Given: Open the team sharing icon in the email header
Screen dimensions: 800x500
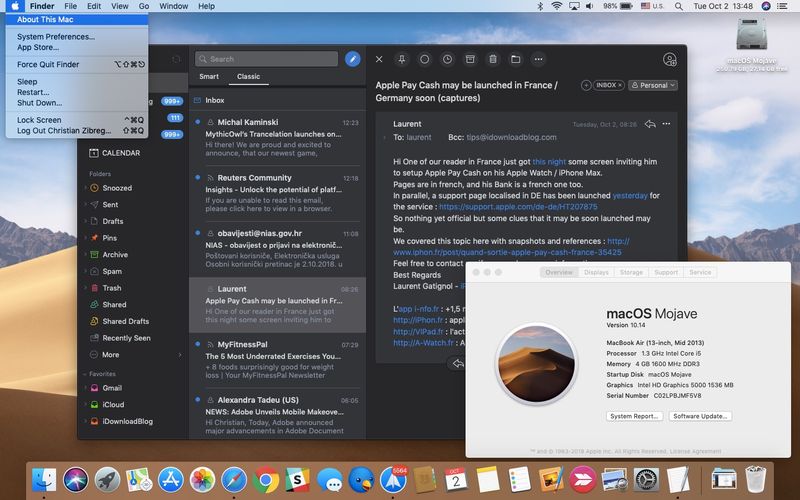Looking at the screenshot, I should click(670, 60).
